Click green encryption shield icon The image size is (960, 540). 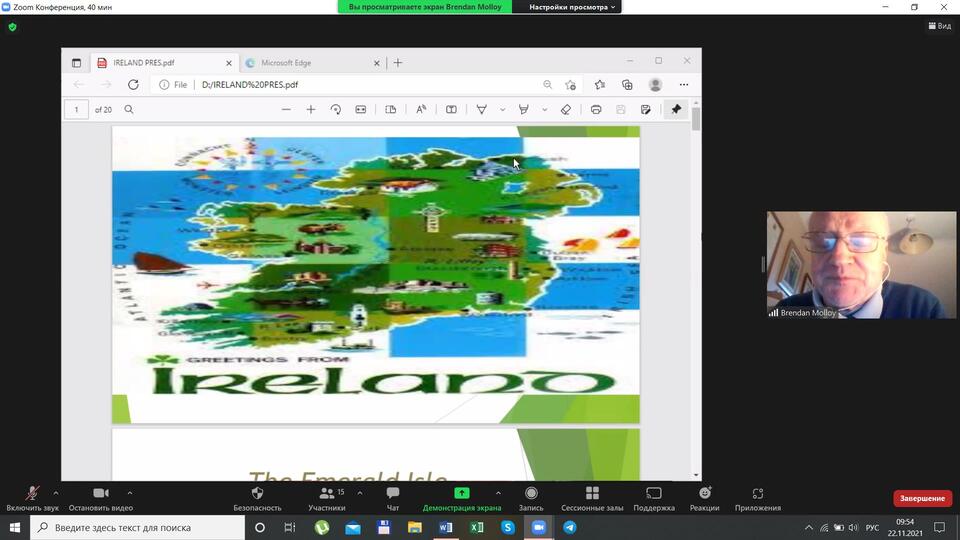pos(13,27)
